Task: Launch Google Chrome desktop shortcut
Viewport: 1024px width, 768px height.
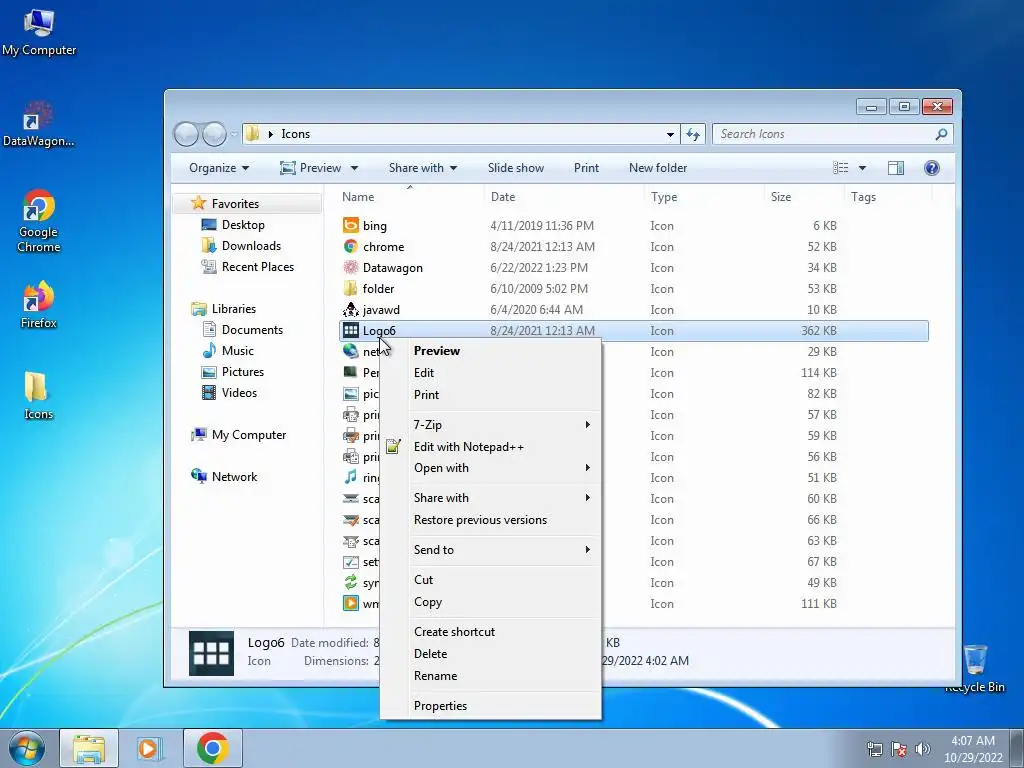Action: (39, 221)
